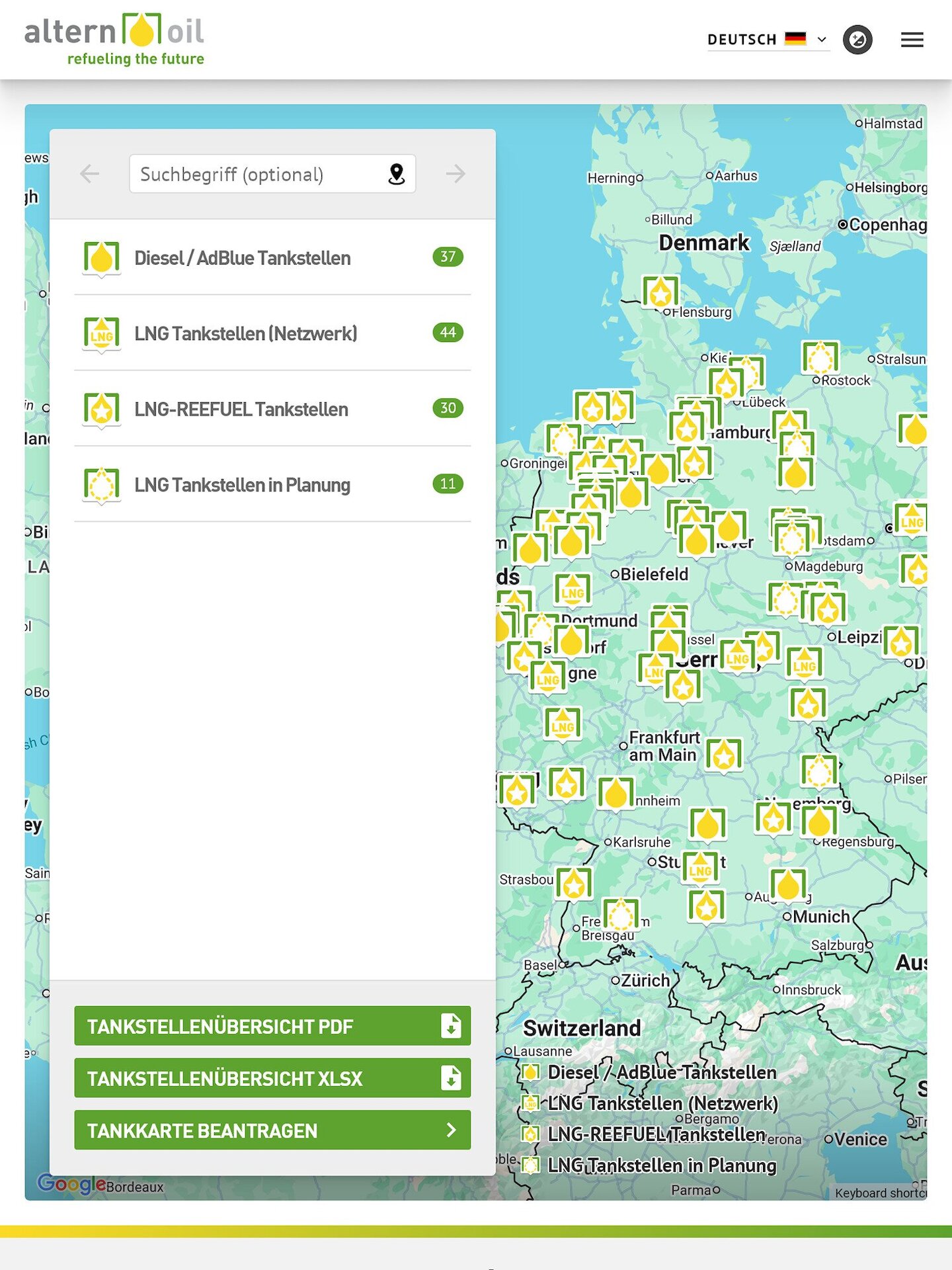Open the hamburger menu
The height and width of the screenshot is (1270, 952).
912,40
